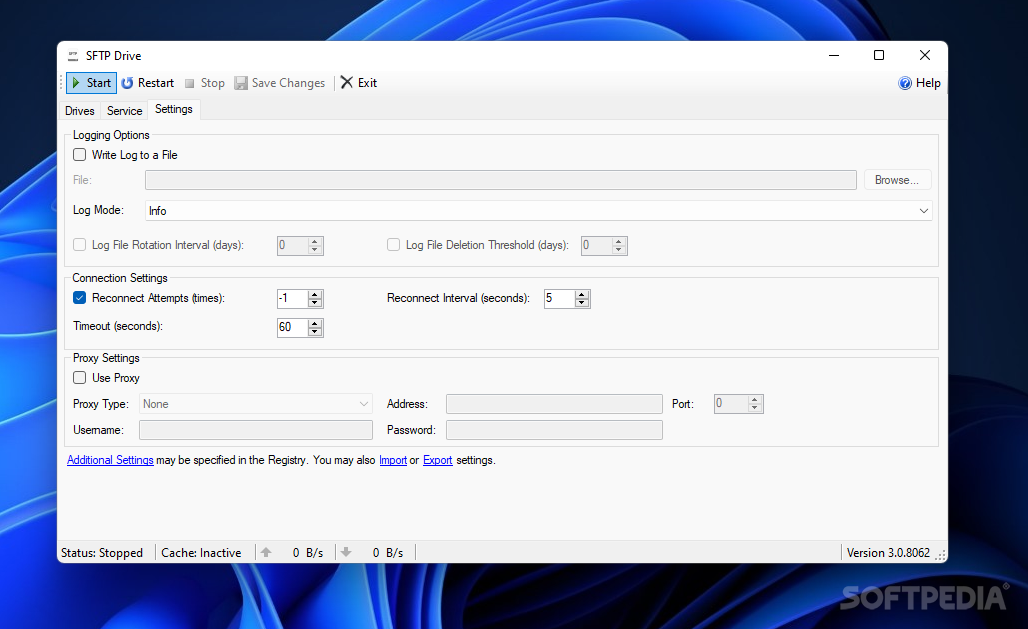Decrease Reconnect Attempts value with down arrow

point(315,302)
